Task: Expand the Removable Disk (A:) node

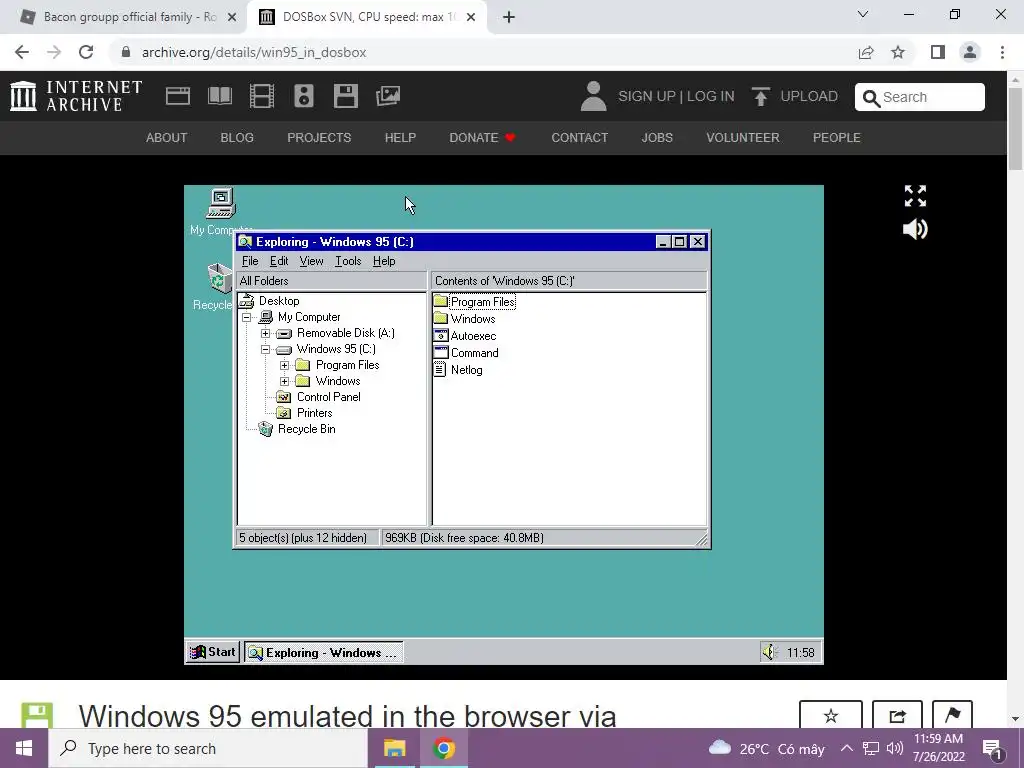Action: [266, 334]
